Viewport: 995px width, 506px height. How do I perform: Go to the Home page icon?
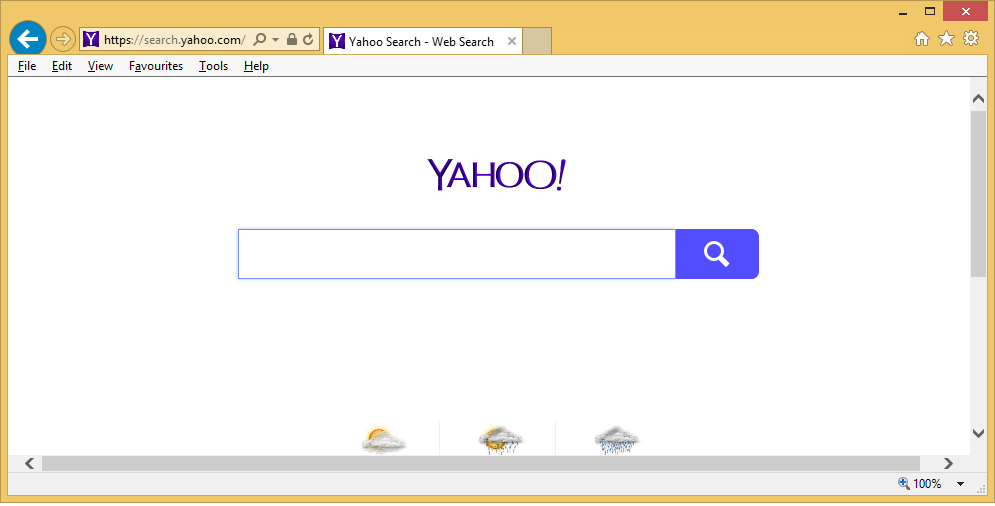pyautogui.click(x=921, y=39)
